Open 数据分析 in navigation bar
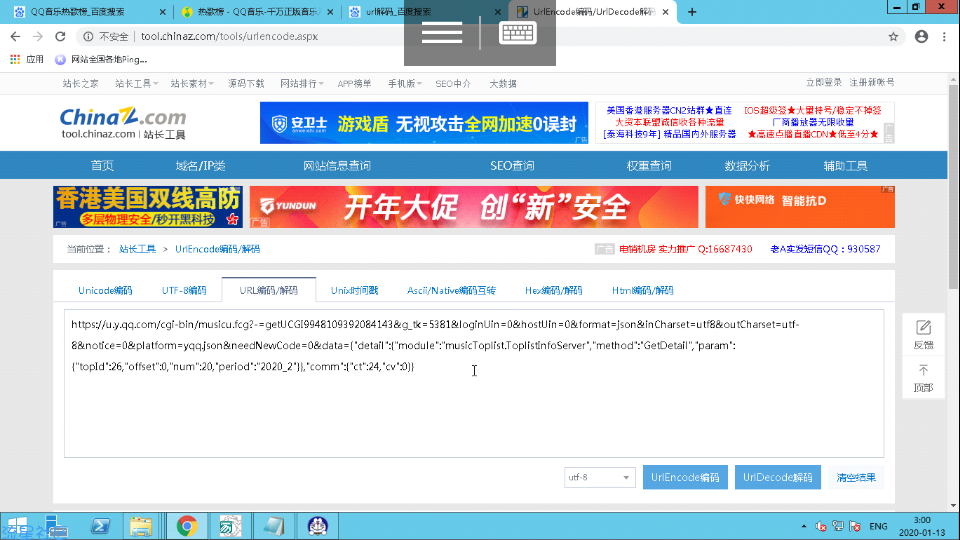The image size is (960, 540). pyautogui.click(x=747, y=165)
